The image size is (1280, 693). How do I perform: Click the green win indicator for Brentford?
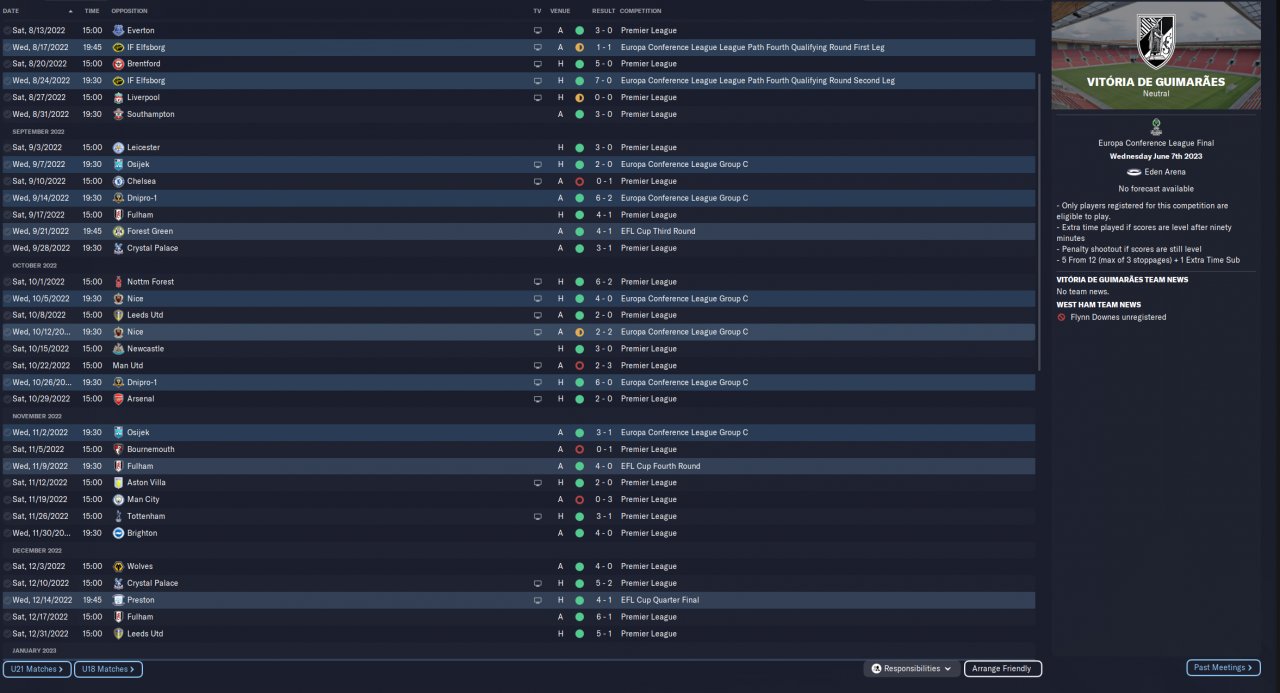(x=579, y=64)
